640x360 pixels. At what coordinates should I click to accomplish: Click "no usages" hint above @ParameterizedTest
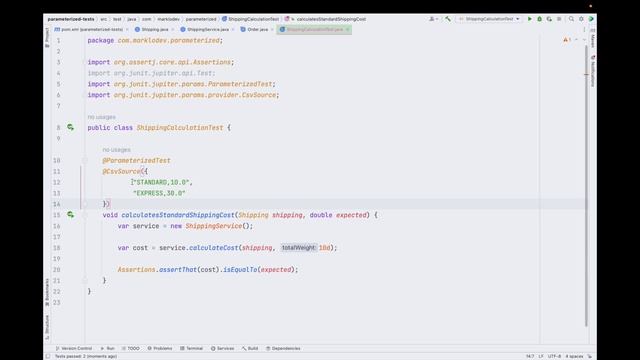click(x=116, y=150)
